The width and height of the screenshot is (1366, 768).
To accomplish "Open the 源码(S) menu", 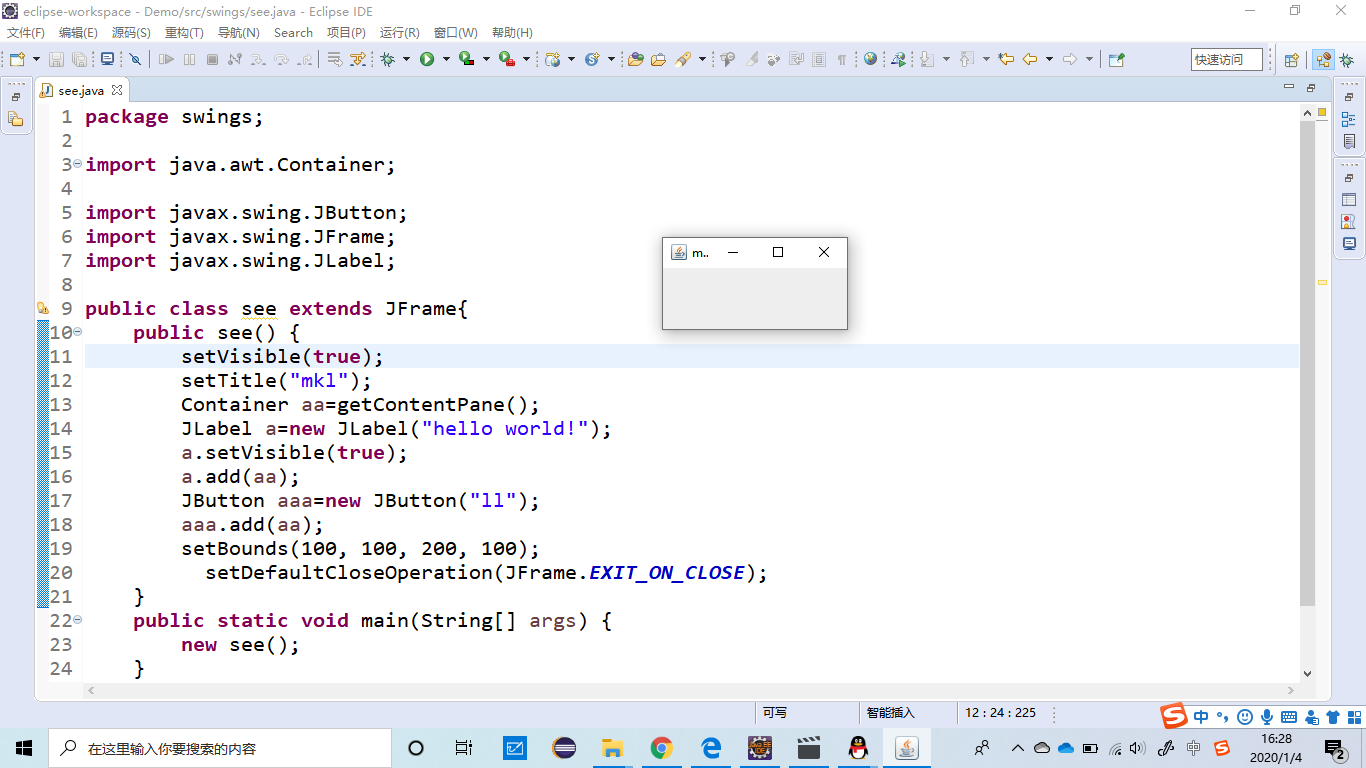I will click(131, 33).
